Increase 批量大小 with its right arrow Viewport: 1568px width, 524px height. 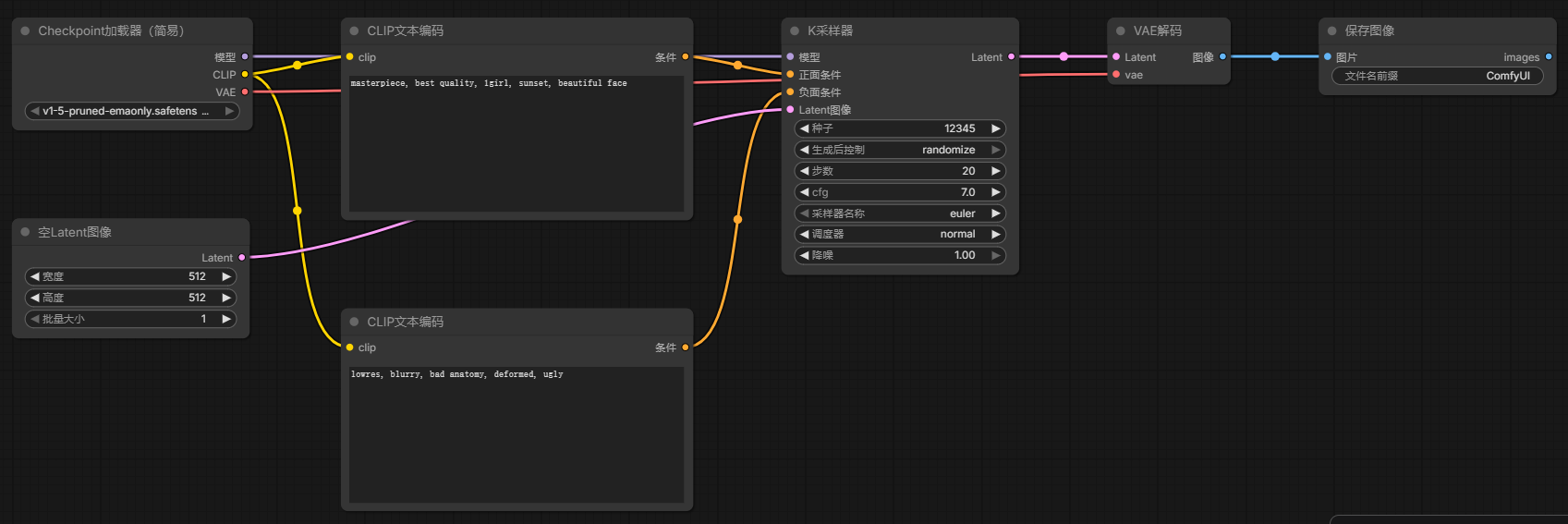click(226, 319)
